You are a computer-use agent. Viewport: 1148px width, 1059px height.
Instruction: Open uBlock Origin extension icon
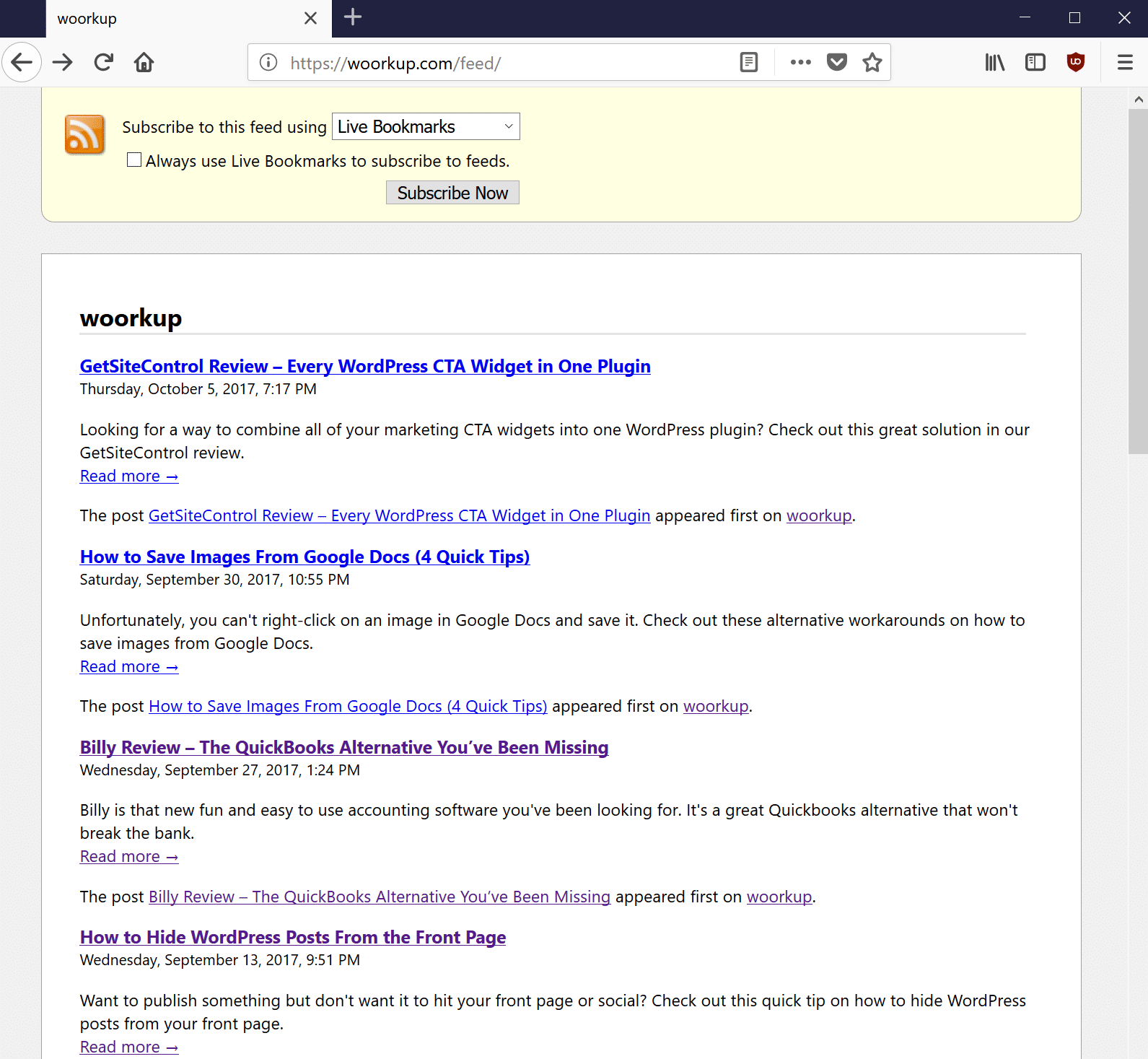click(x=1076, y=63)
